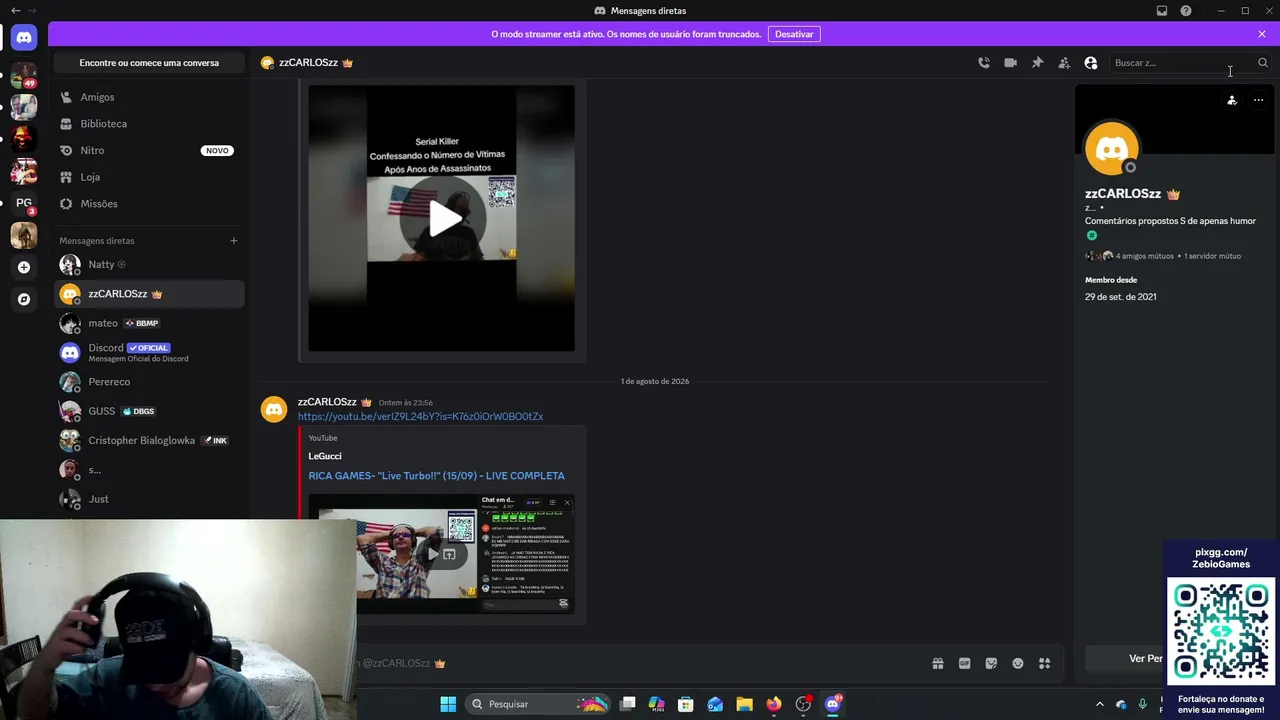The image size is (1280, 720).
Task: Open the Discord help icon
Action: coord(1186,11)
